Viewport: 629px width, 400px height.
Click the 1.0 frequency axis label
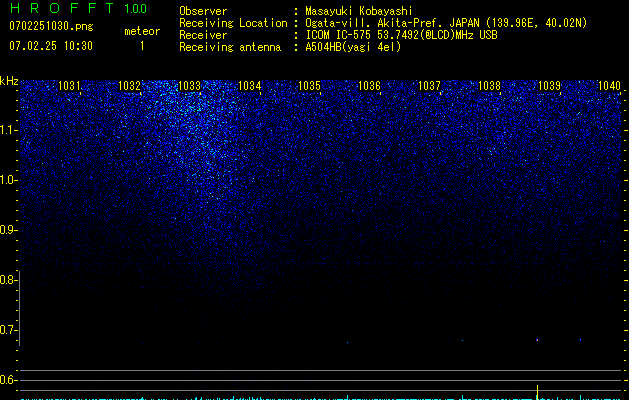click(8, 180)
